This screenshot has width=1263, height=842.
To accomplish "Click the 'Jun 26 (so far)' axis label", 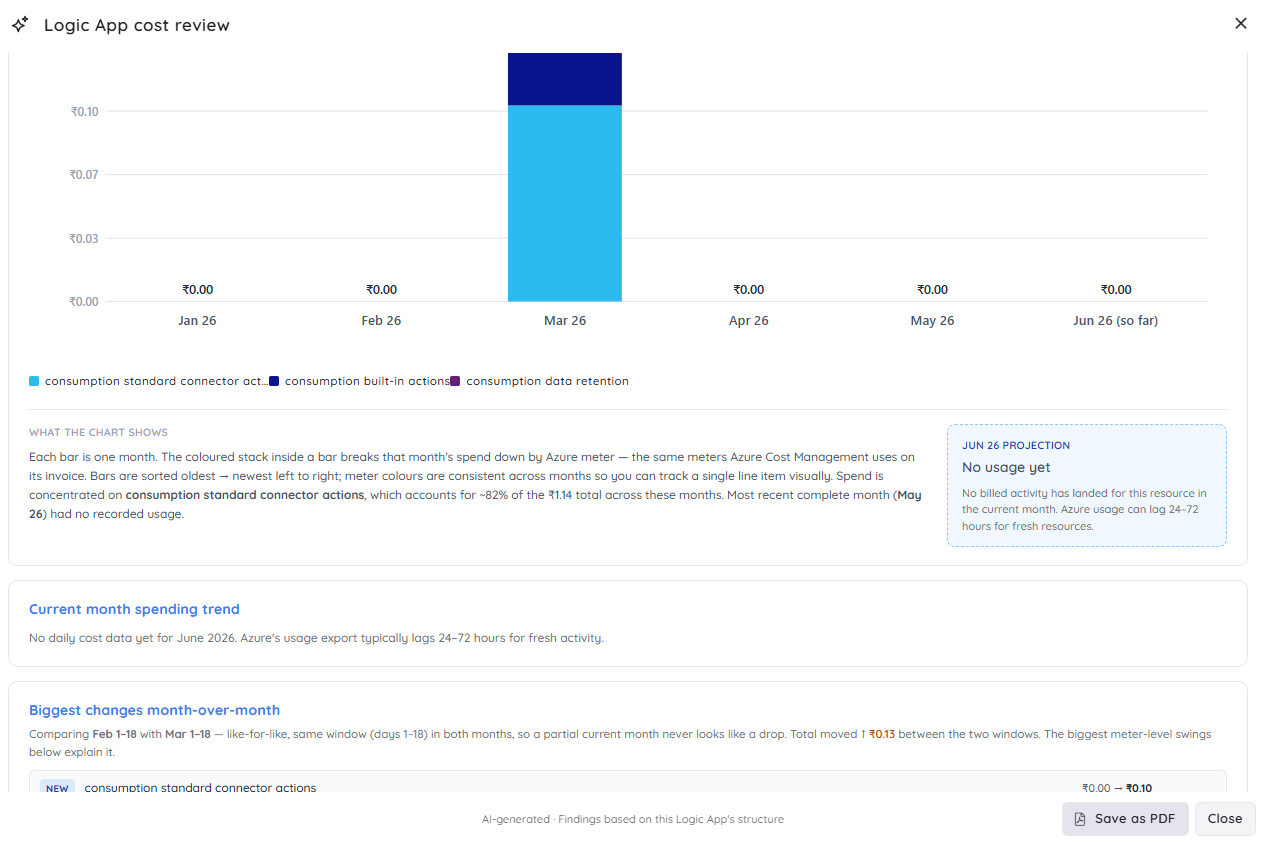I will pyautogui.click(x=1116, y=321).
